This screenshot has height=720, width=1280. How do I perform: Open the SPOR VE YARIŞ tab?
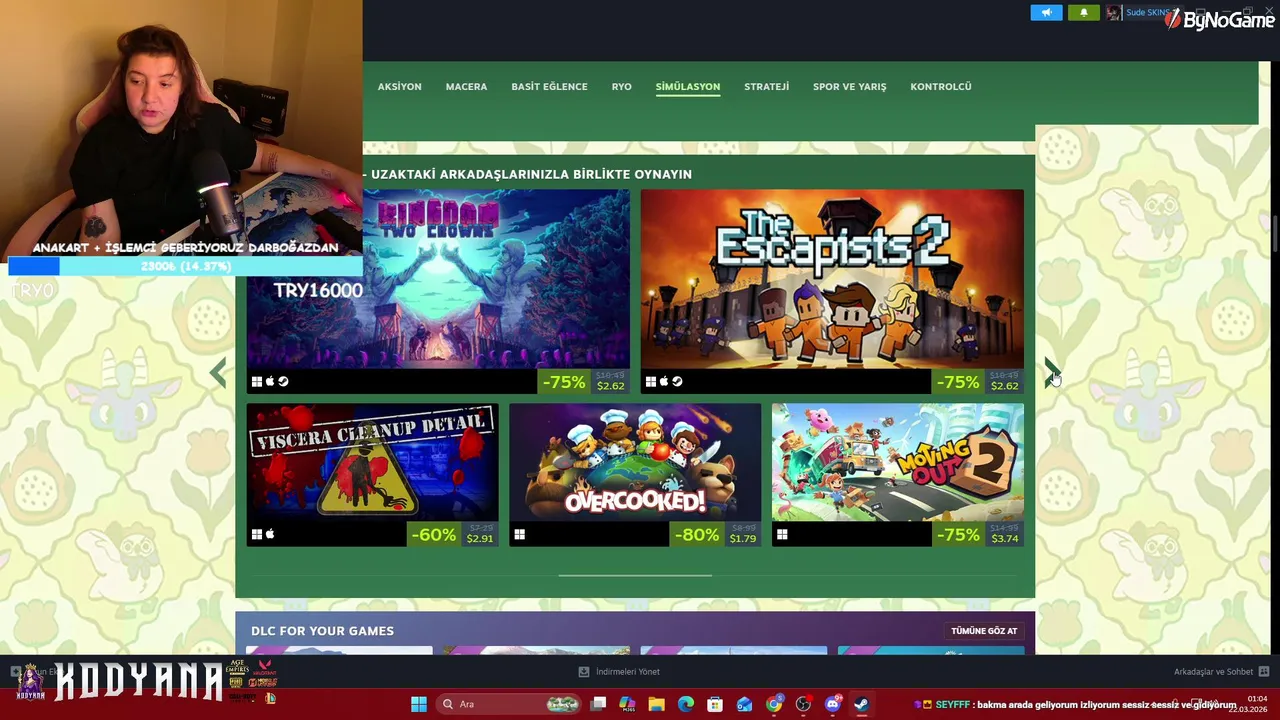849,87
